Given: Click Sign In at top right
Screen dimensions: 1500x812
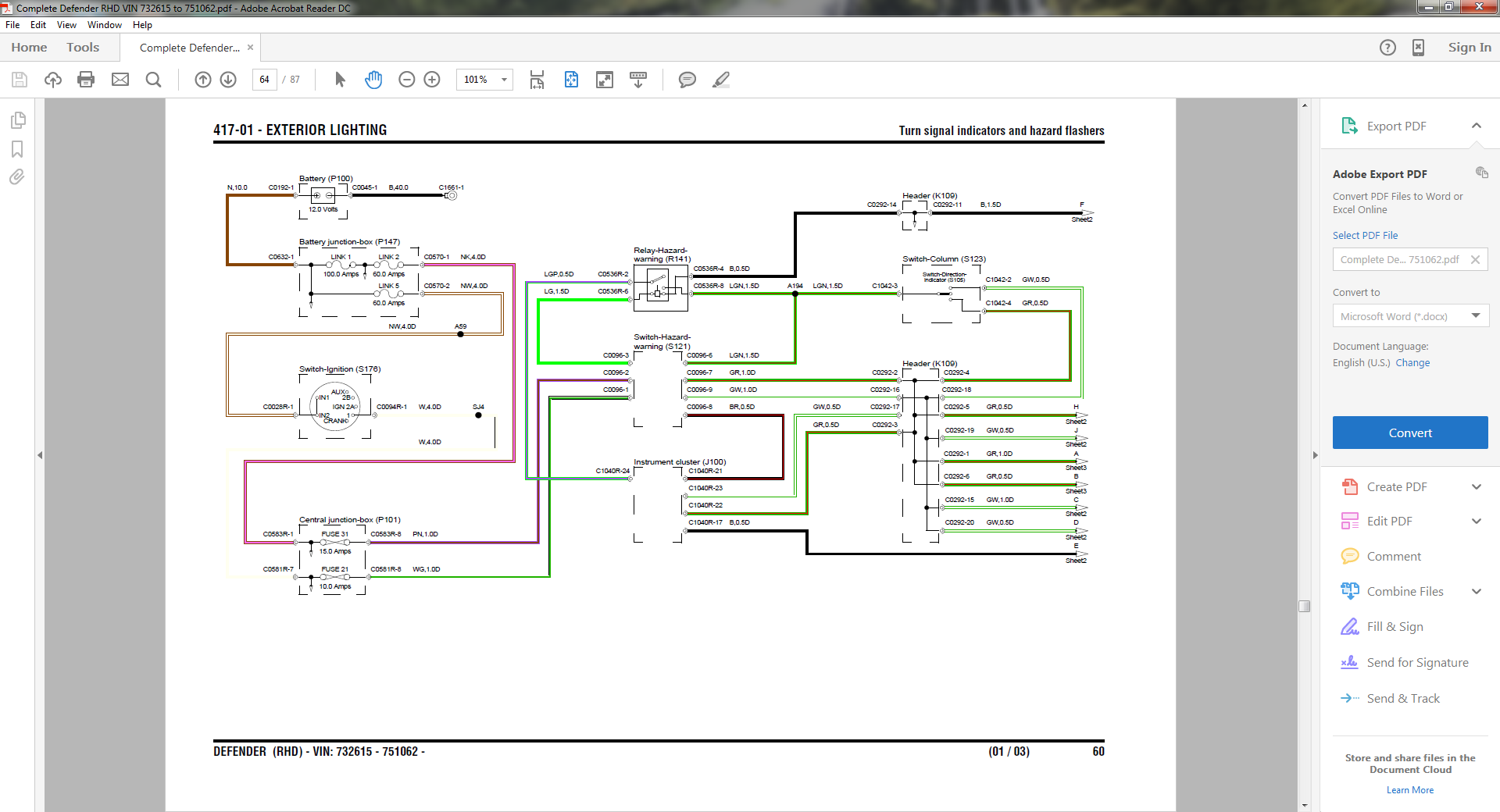Looking at the screenshot, I should [1470, 48].
